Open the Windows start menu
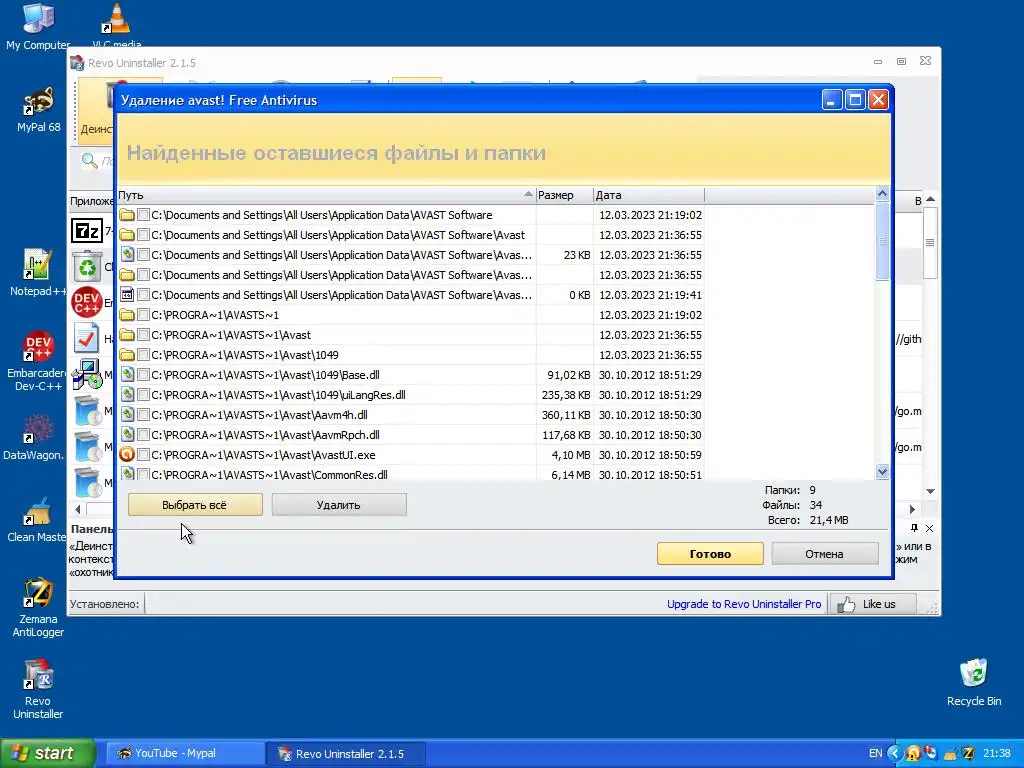The image size is (1024, 768). click(48, 754)
